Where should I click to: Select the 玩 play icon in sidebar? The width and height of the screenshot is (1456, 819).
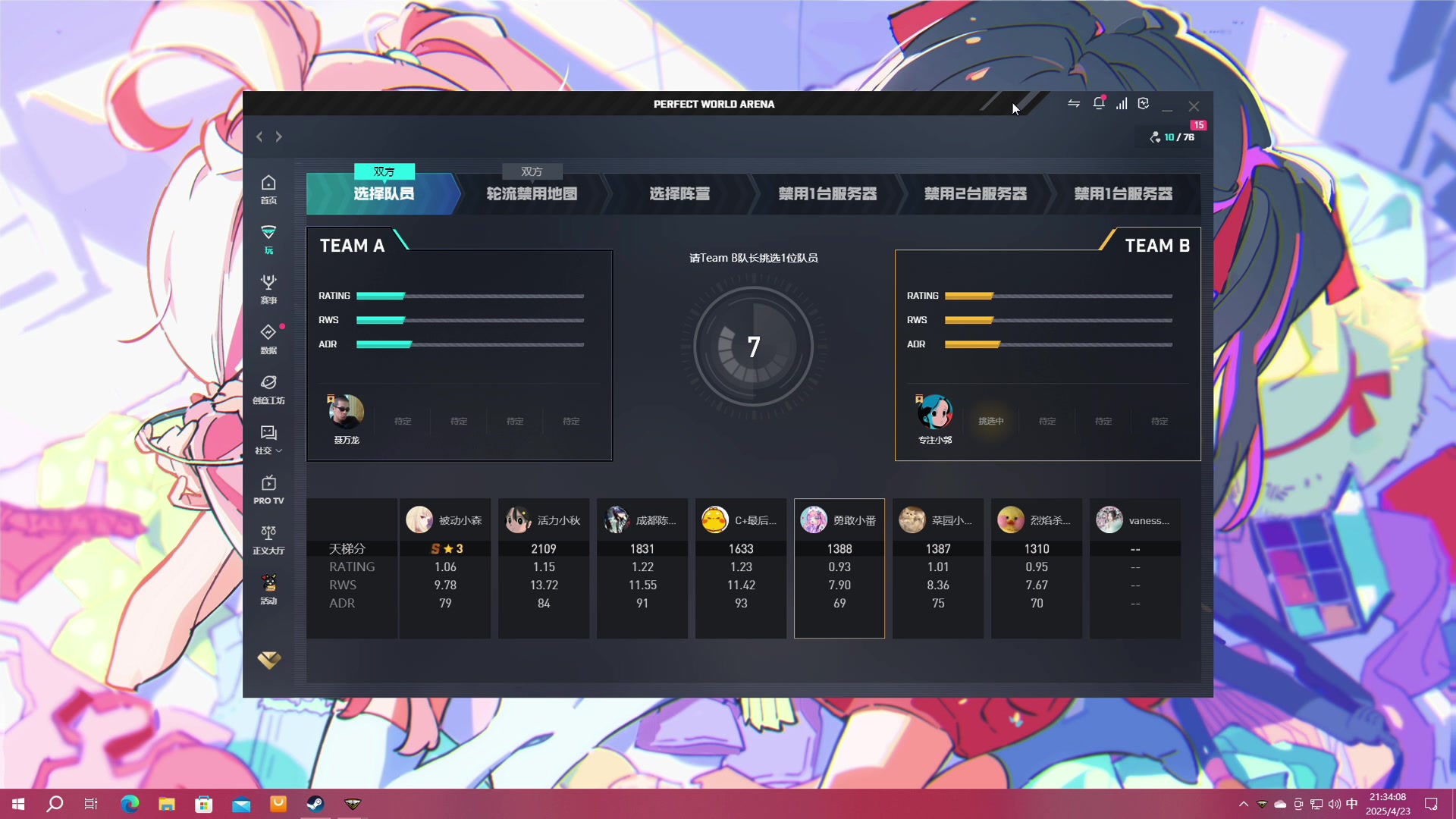[x=268, y=239]
